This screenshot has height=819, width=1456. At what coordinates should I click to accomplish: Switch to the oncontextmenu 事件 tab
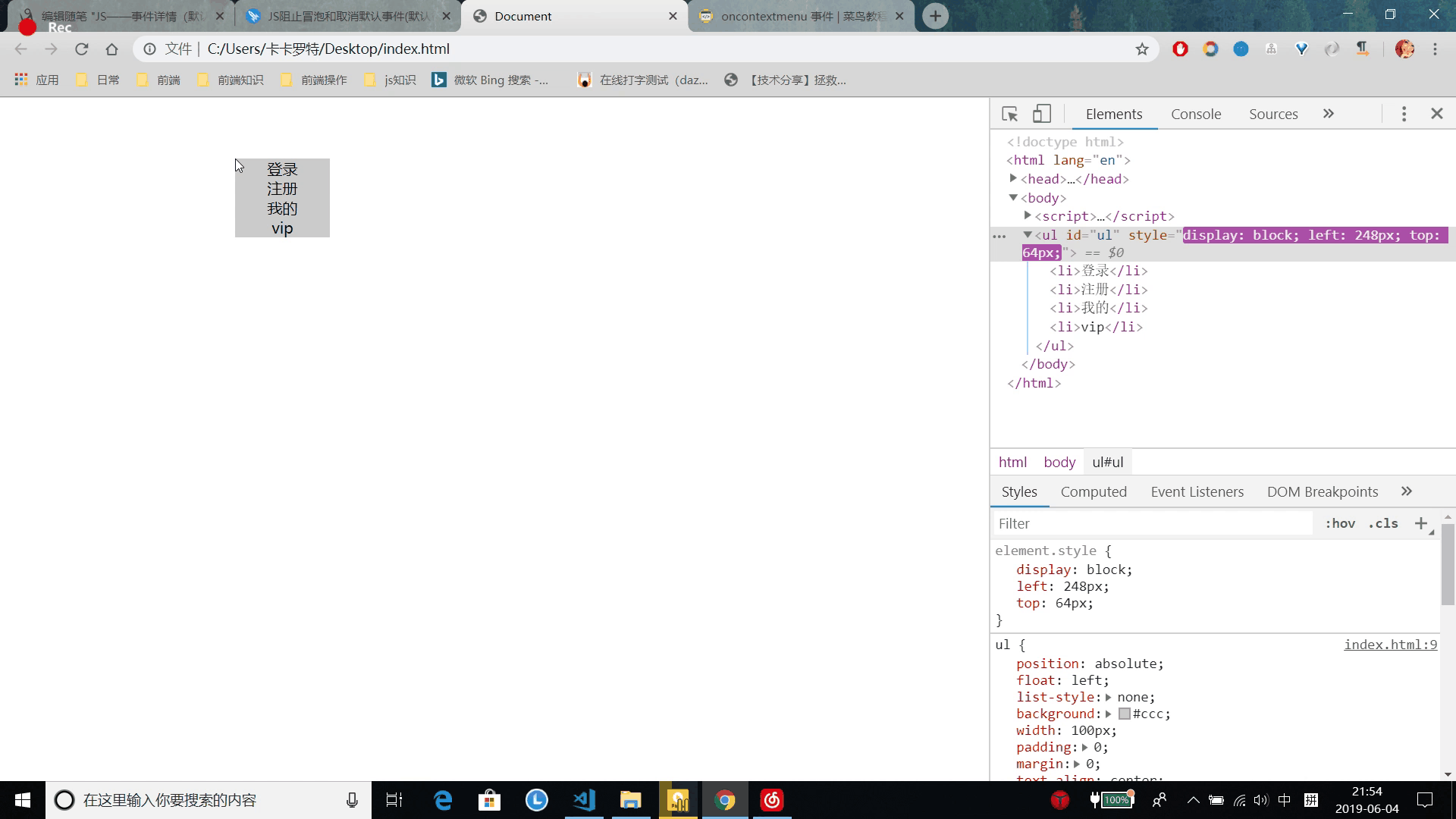tap(802, 16)
